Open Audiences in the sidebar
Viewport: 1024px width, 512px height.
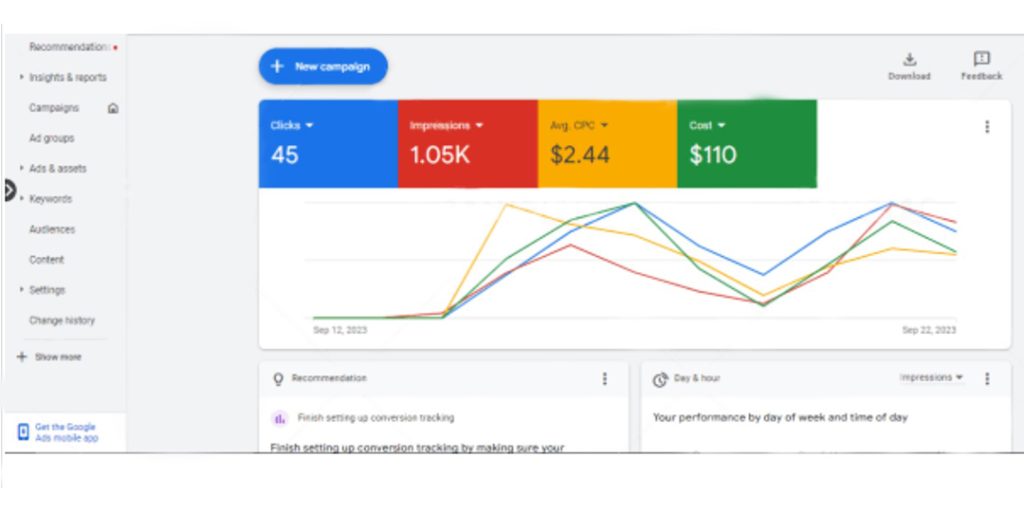51,229
